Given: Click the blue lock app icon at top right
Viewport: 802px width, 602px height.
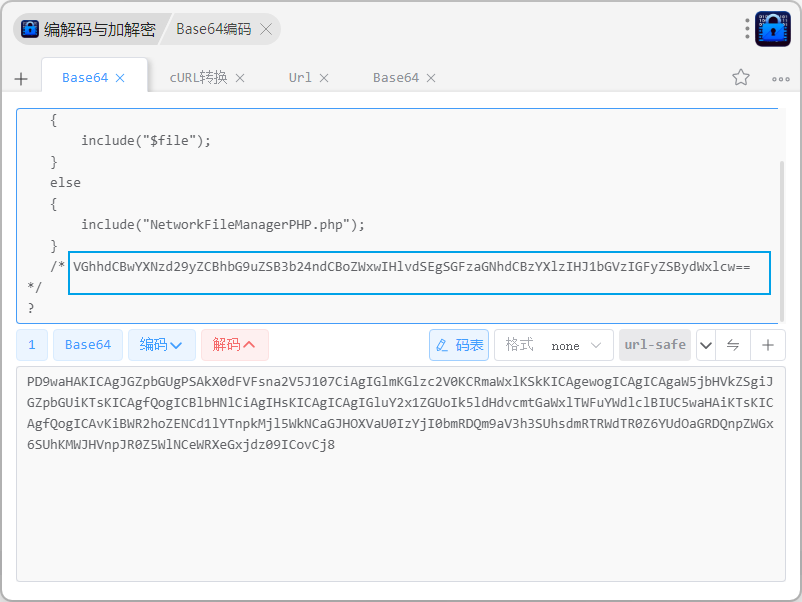Looking at the screenshot, I should coord(773,29).
